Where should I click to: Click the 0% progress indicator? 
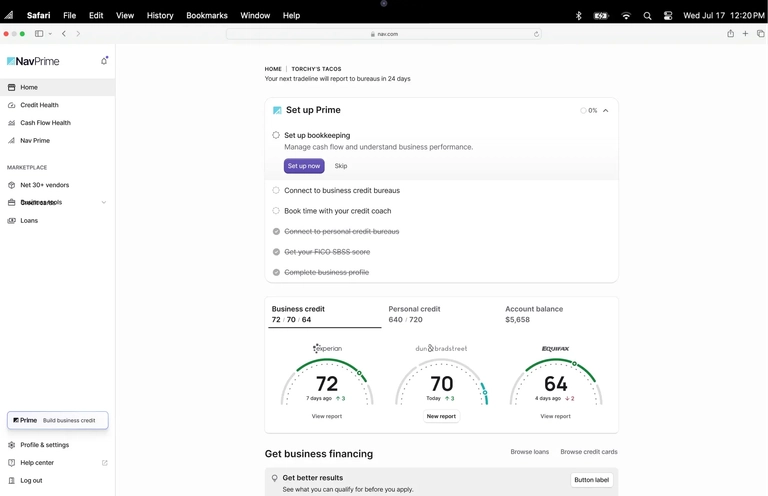(x=589, y=111)
